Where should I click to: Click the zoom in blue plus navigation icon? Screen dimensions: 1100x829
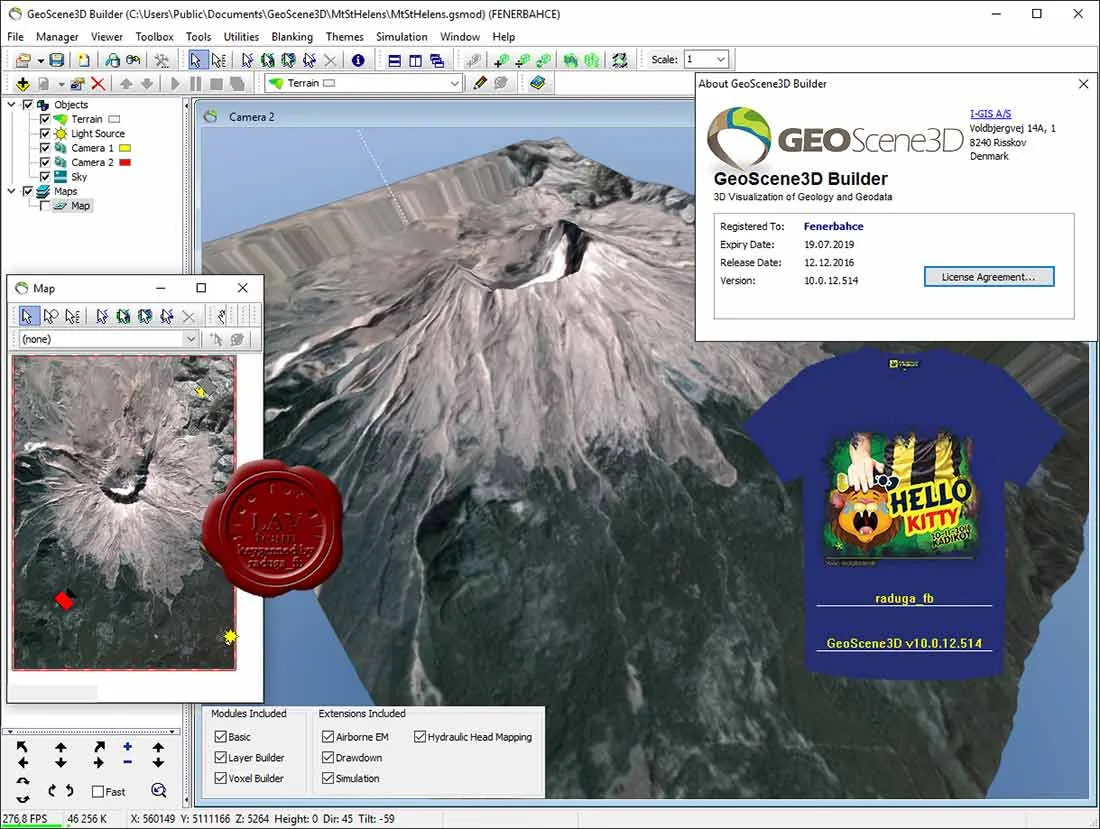pyautogui.click(x=127, y=747)
